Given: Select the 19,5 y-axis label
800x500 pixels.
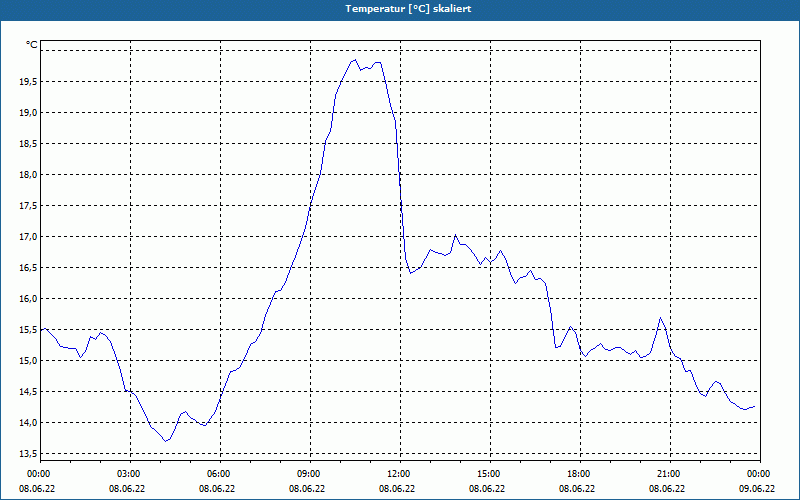Looking at the screenshot, I should tap(28, 82).
